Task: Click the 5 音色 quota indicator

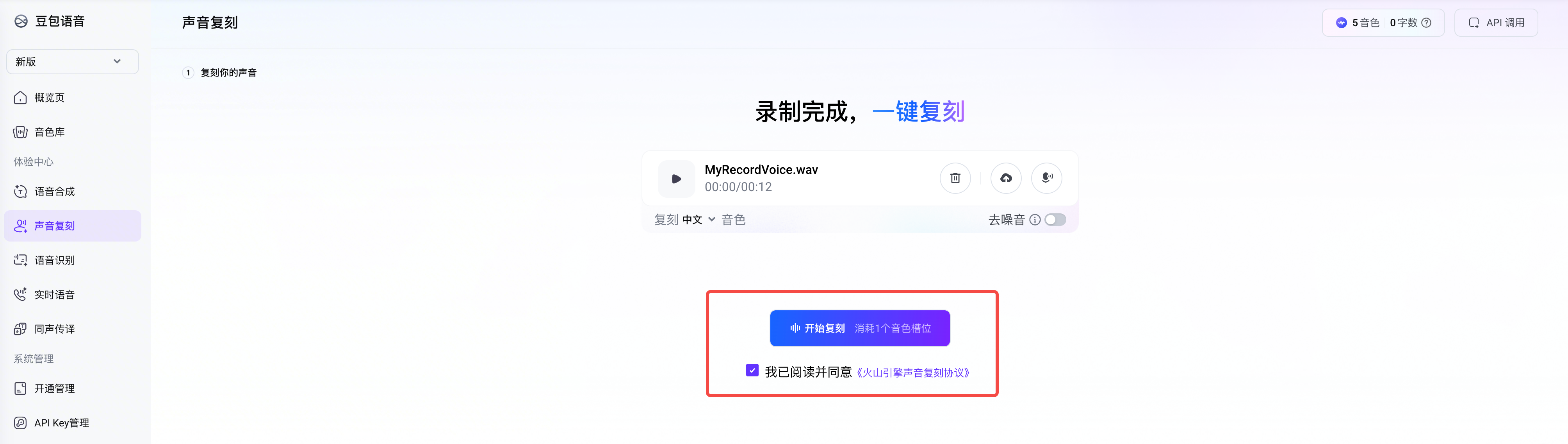Action: click(x=1358, y=23)
